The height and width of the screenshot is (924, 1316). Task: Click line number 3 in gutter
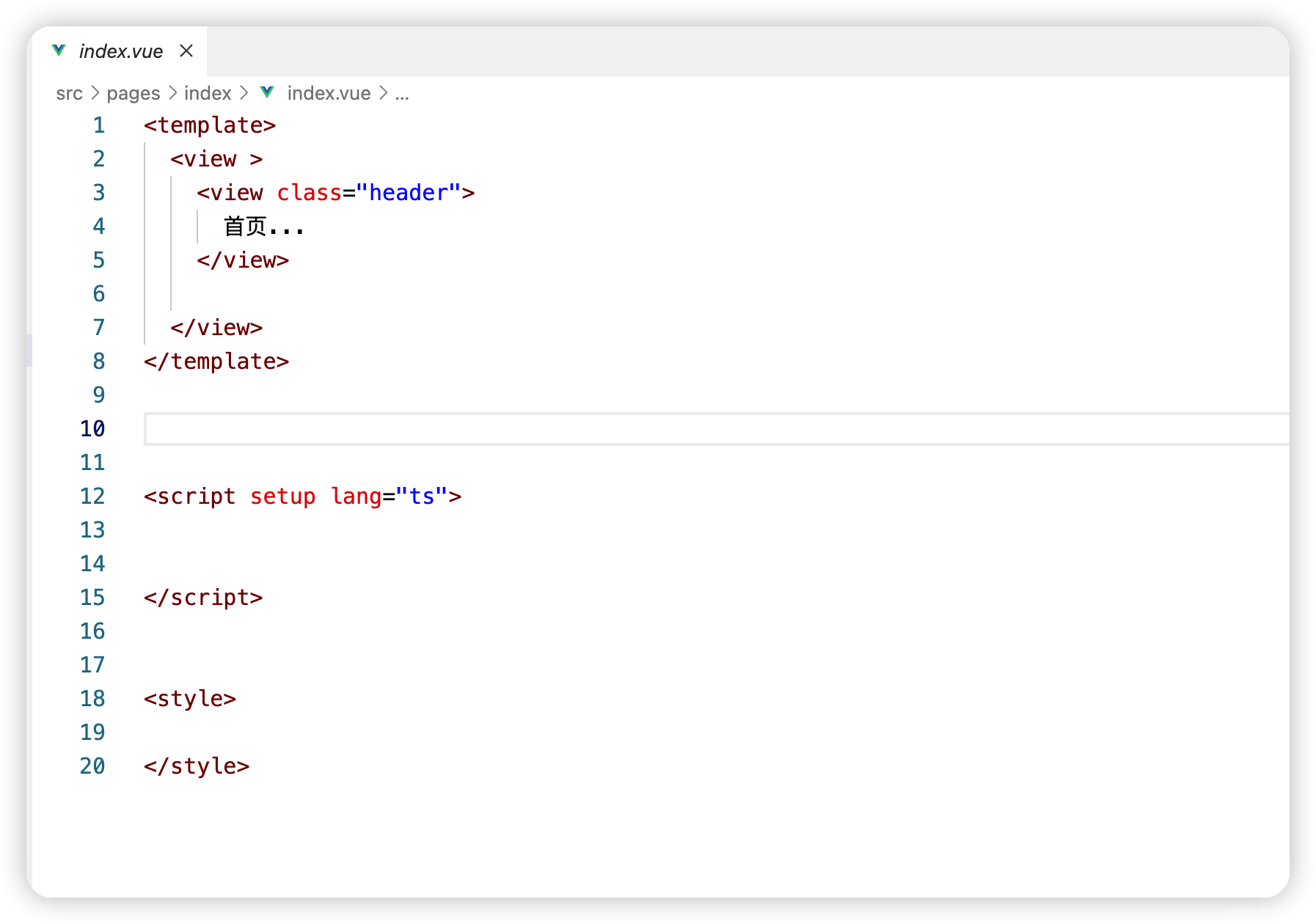(x=99, y=193)
